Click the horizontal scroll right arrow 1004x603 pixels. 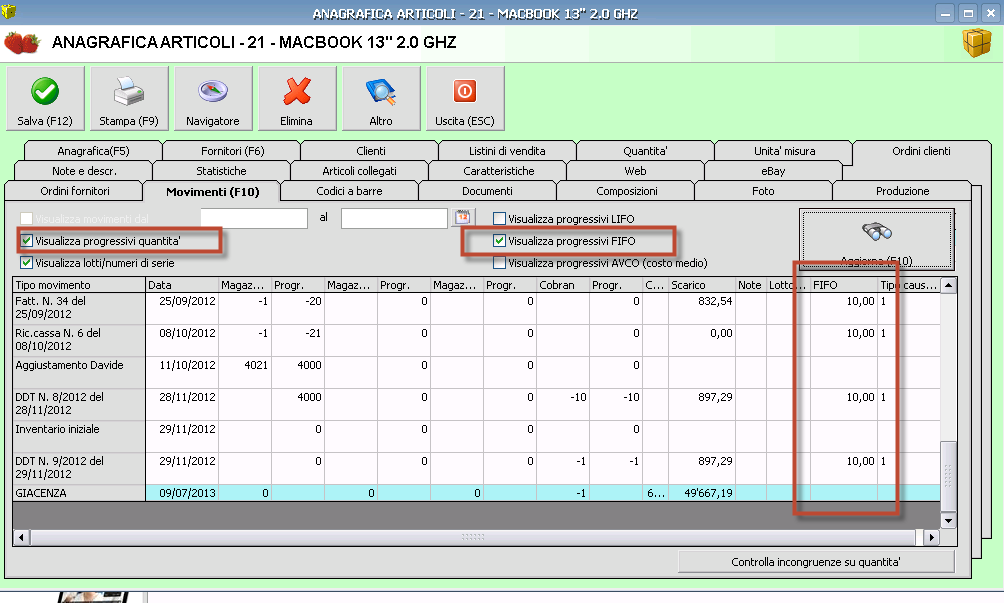tap(932, 538)
